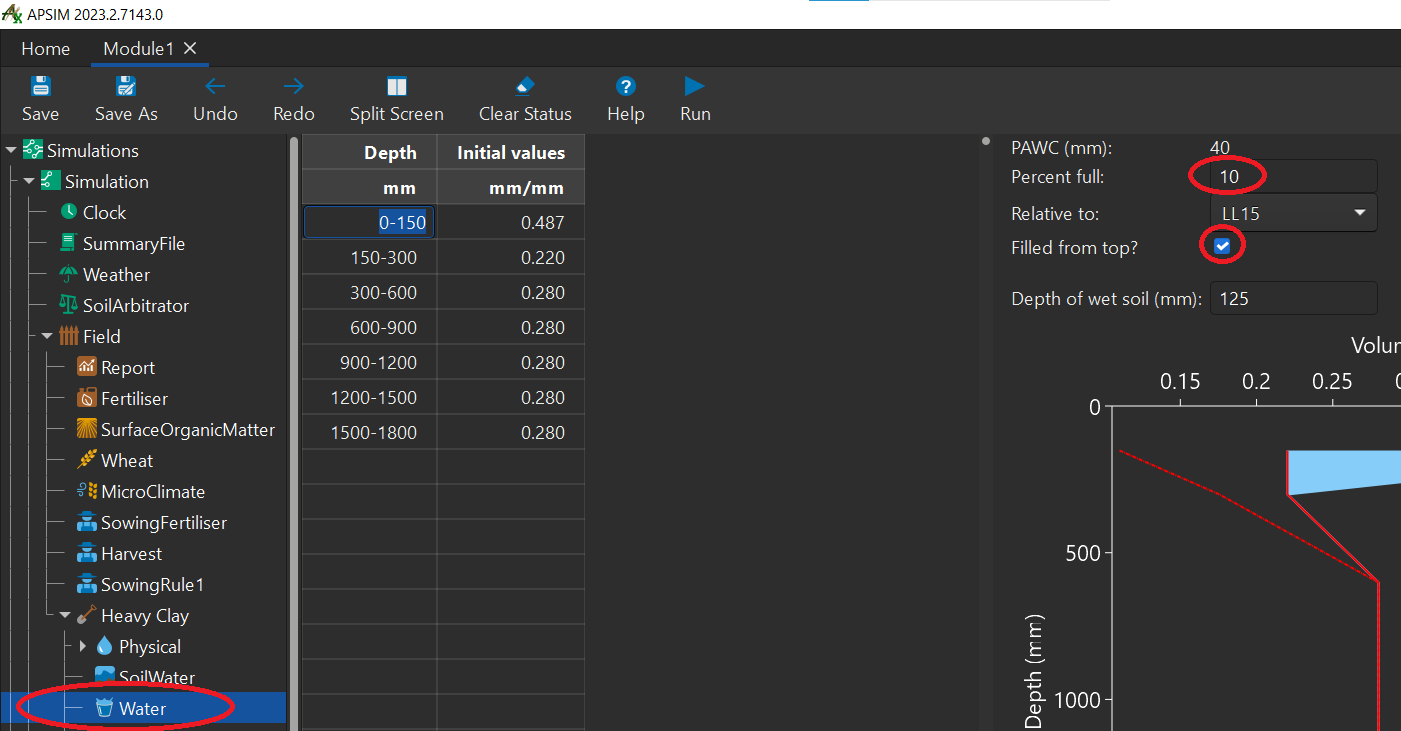Select the SummaryFile node icon
Screen dimensions: 1401x731
[68, 243]
